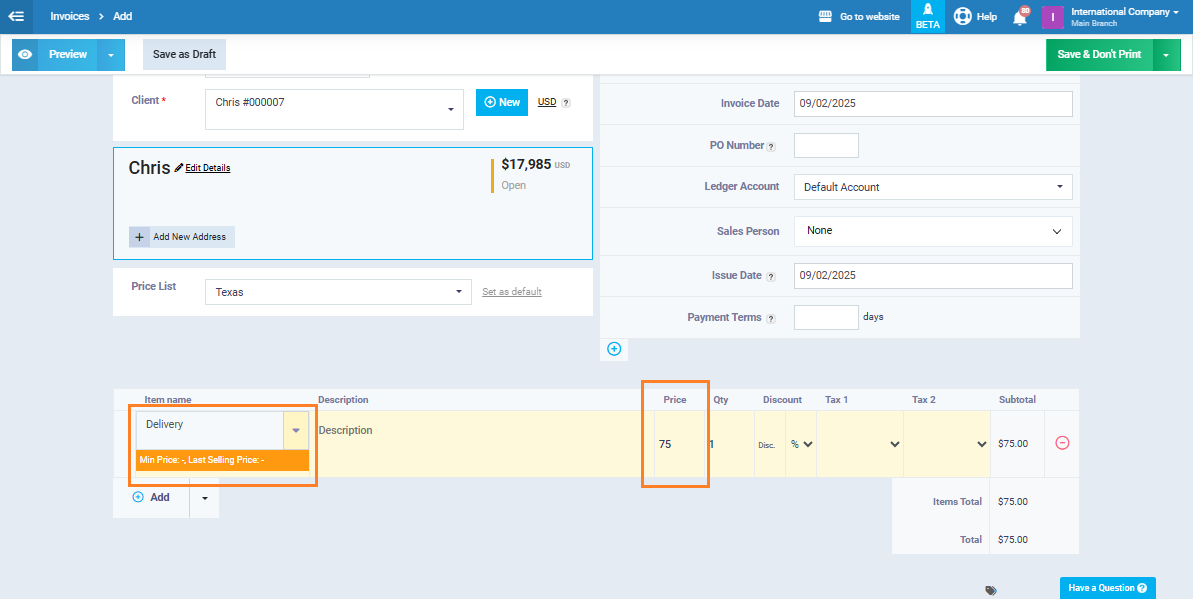Click Edit Details link for Chris
Viewport: 1193px width, 599px height.
coord(207,168)
